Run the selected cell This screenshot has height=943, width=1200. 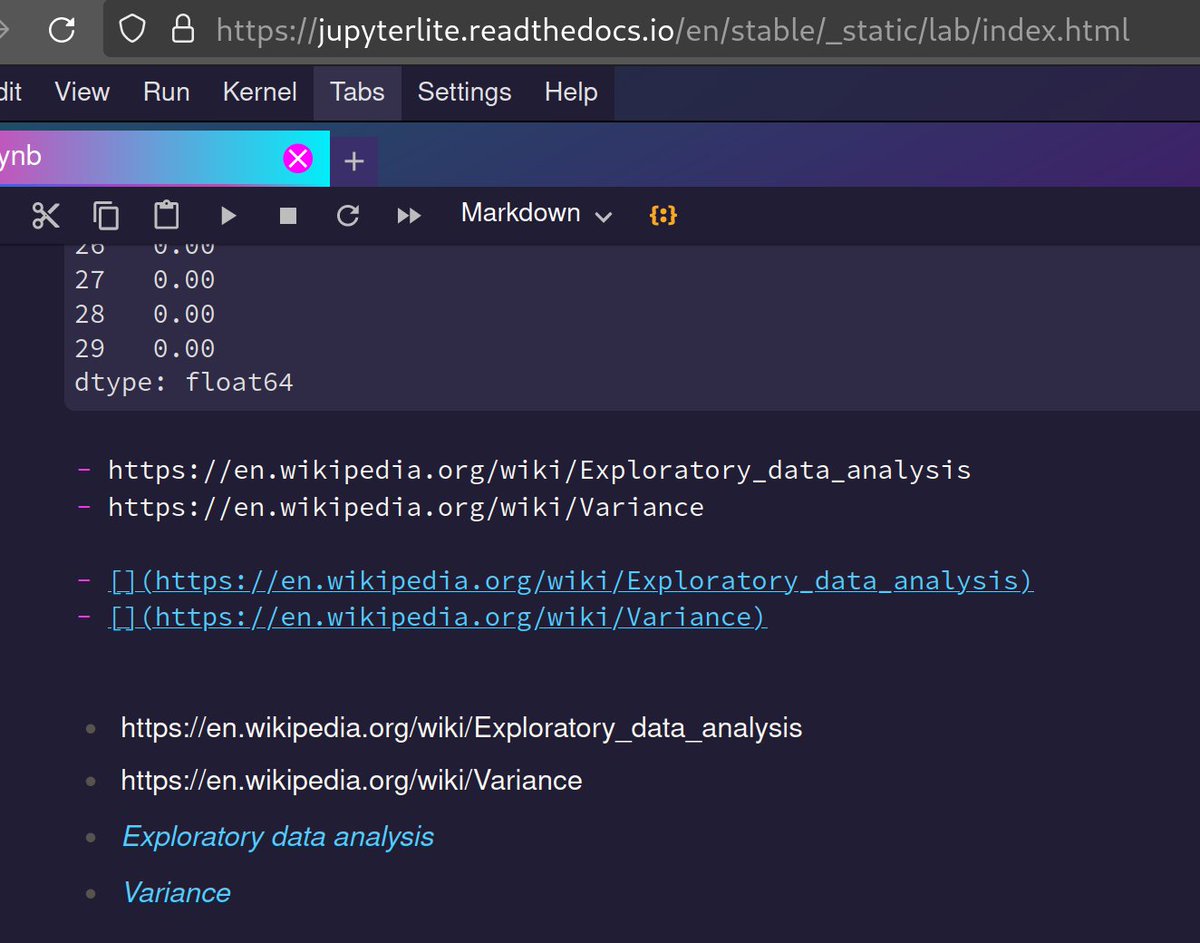[x=228, y=214]
